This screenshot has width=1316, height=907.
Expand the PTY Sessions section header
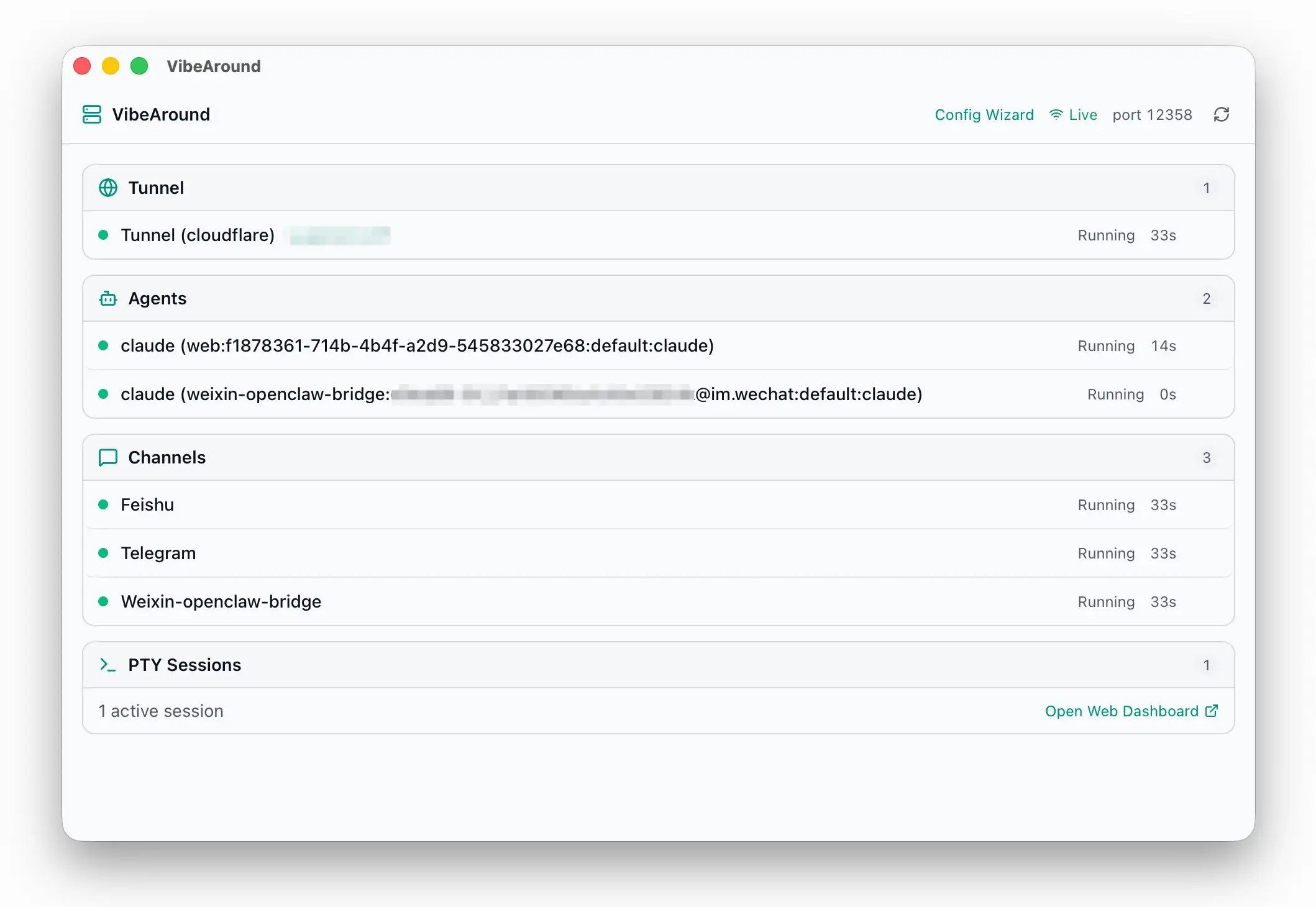657,665
